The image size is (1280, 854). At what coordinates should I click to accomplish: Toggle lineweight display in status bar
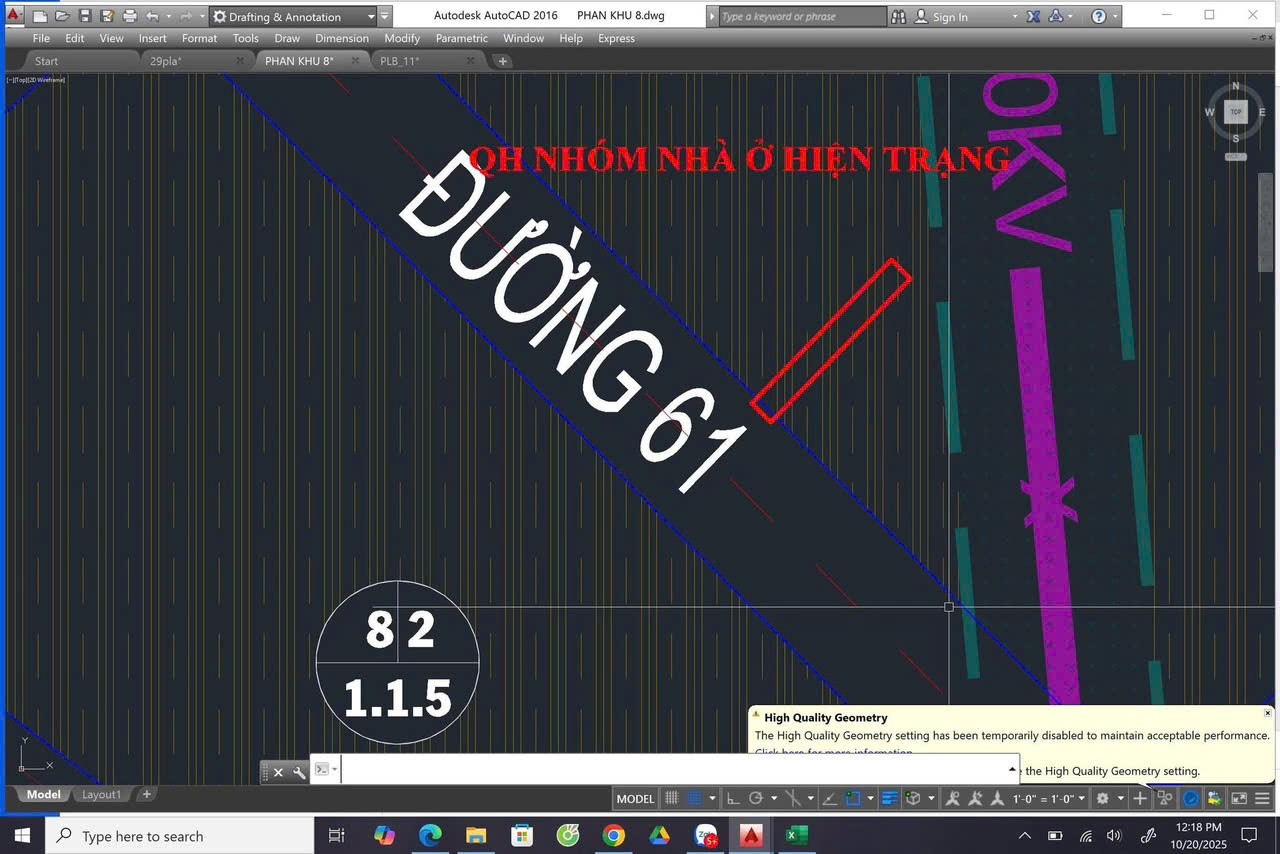[889, 798]
